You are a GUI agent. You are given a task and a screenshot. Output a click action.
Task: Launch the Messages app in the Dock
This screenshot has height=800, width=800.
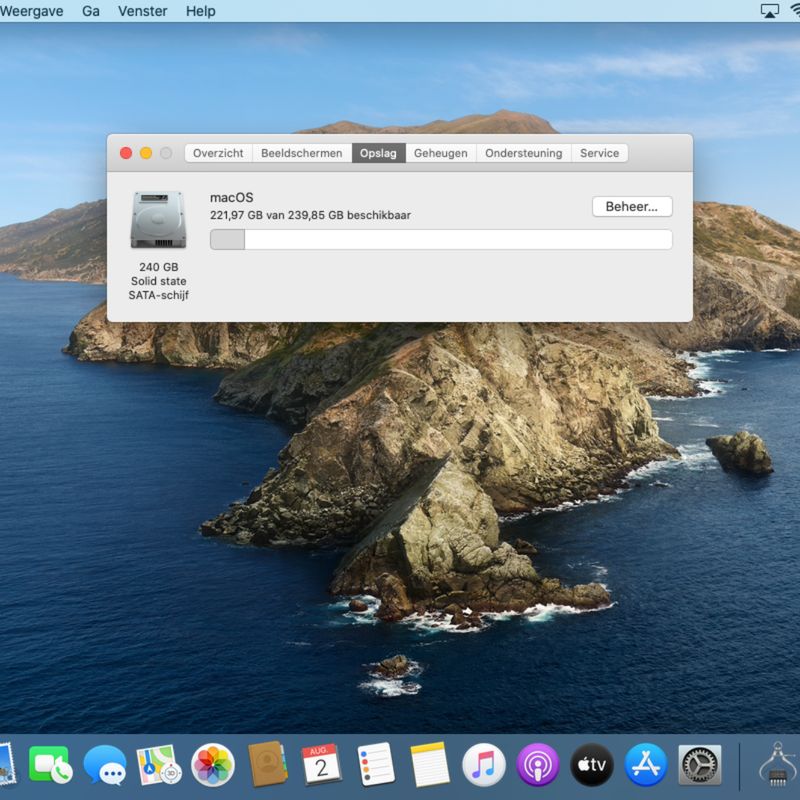point(105,765)
